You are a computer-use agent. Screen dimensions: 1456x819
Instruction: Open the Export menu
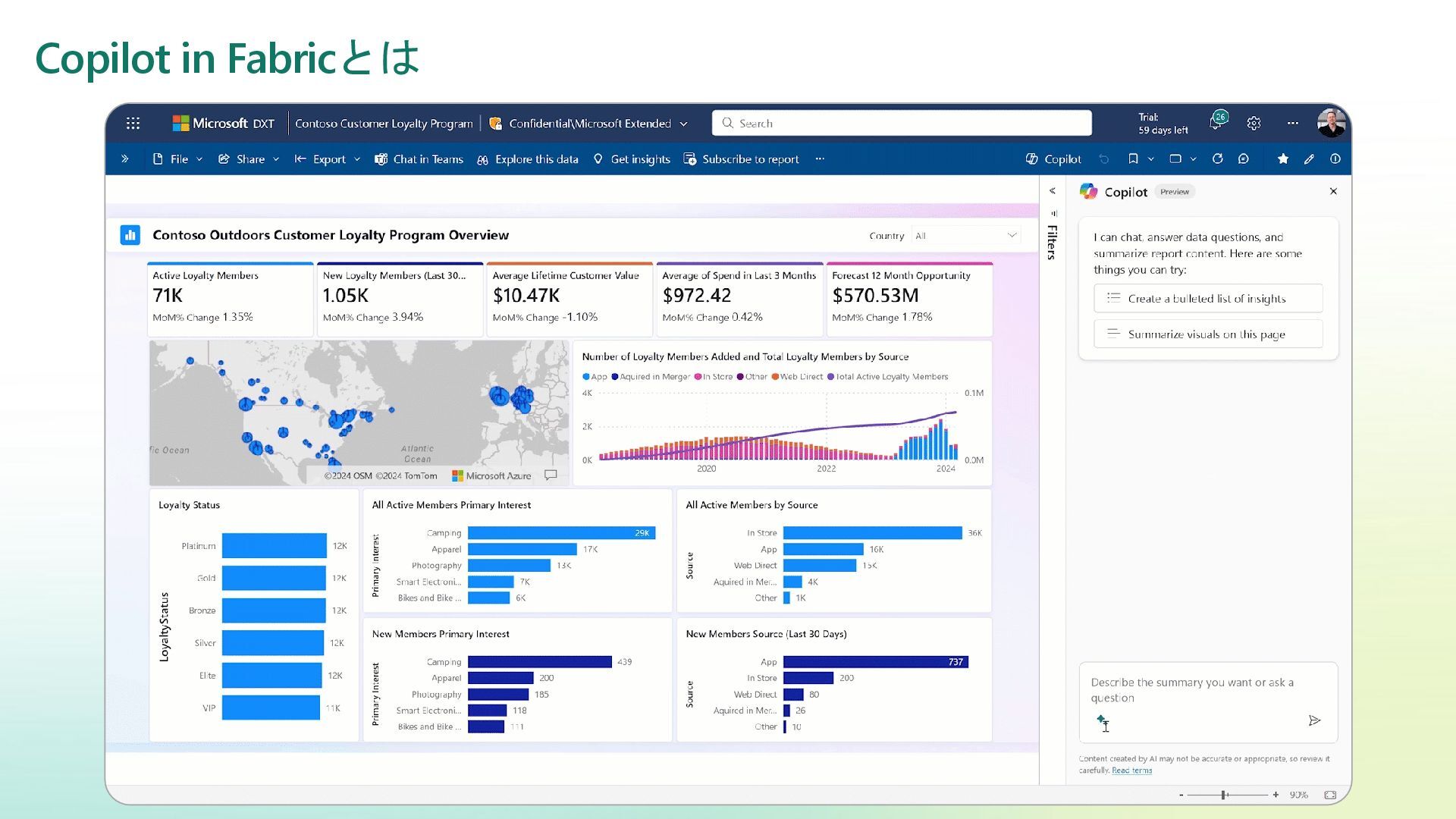click(328, 158)
